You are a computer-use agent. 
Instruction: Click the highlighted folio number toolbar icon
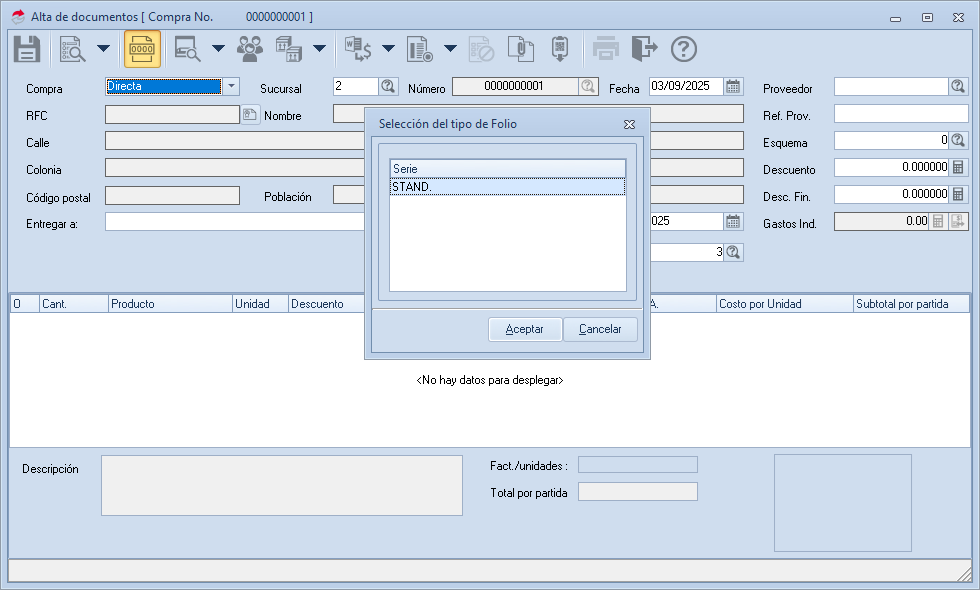coord(142,48)
